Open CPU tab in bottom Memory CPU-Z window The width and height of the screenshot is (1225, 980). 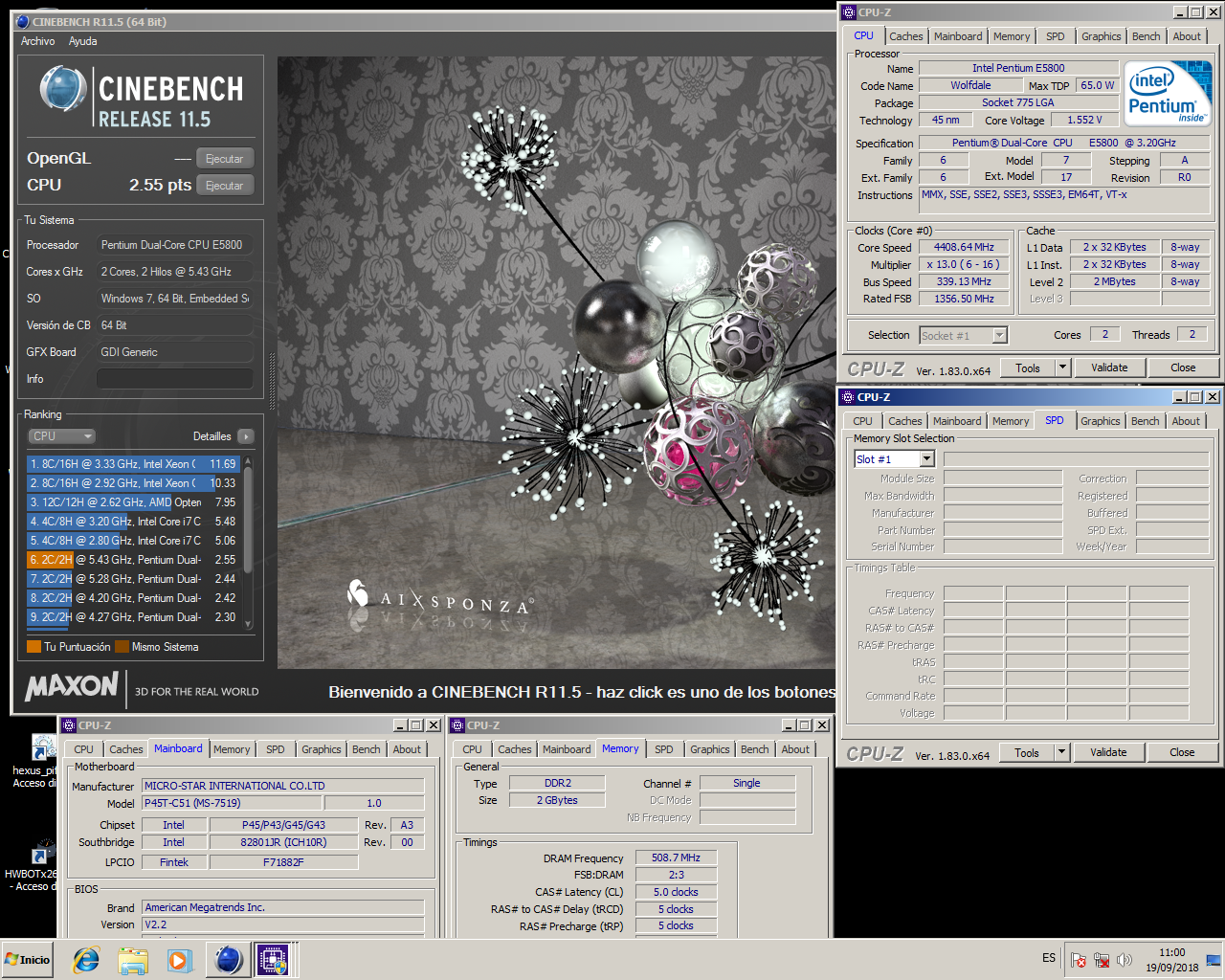(473, 749)
